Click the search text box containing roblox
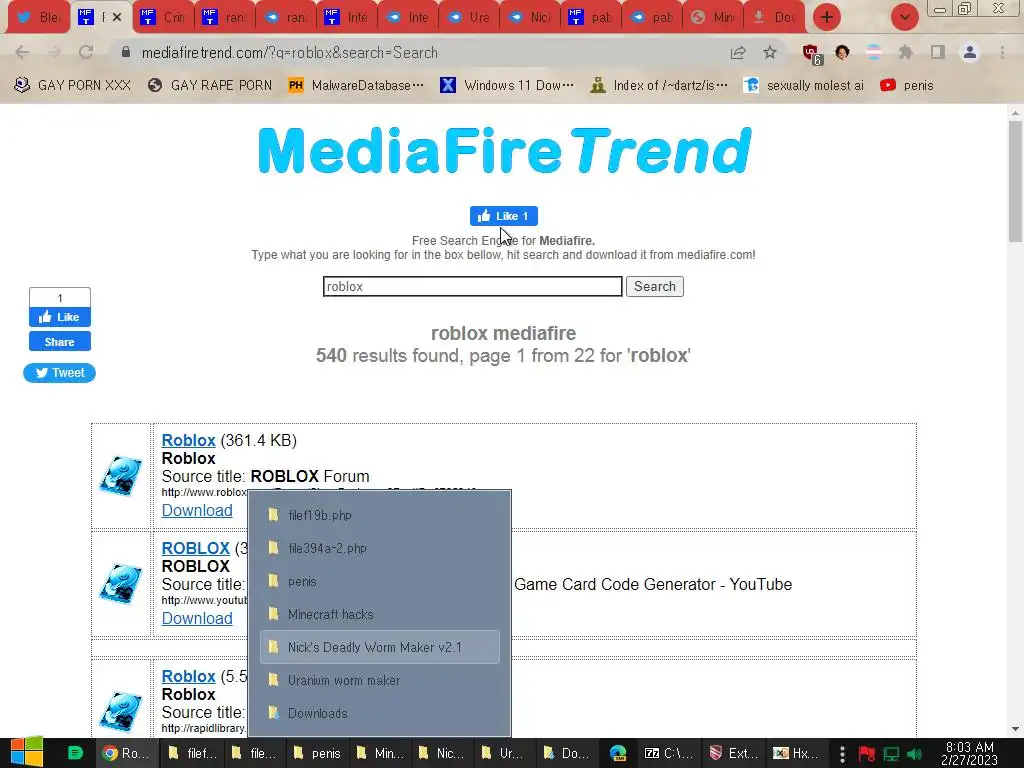1024x768 pixels. 472,286
